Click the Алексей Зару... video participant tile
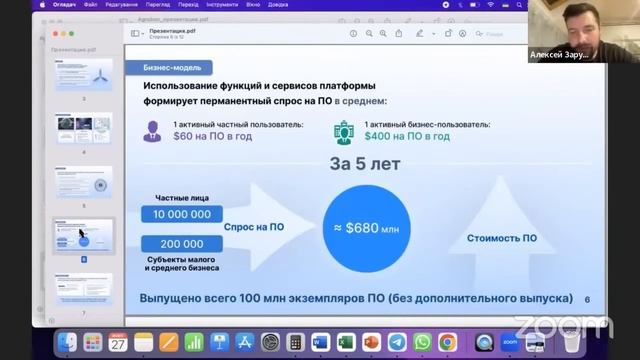This screenshot has height=360, width=640. tap(584, 31)
